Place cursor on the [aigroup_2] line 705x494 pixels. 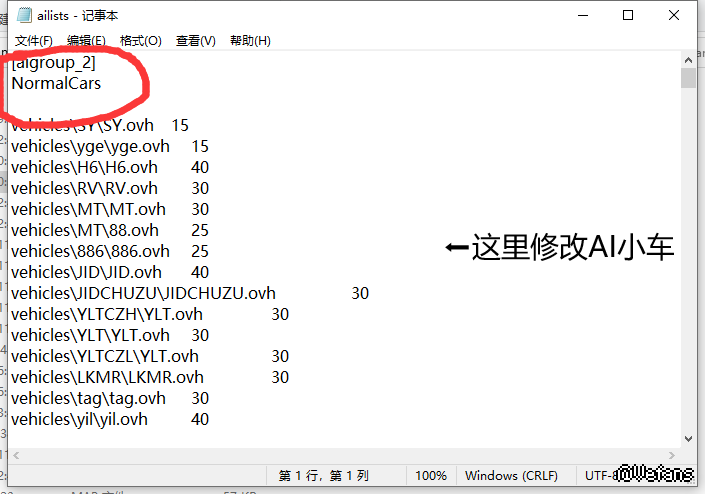[x=54, y=63]
